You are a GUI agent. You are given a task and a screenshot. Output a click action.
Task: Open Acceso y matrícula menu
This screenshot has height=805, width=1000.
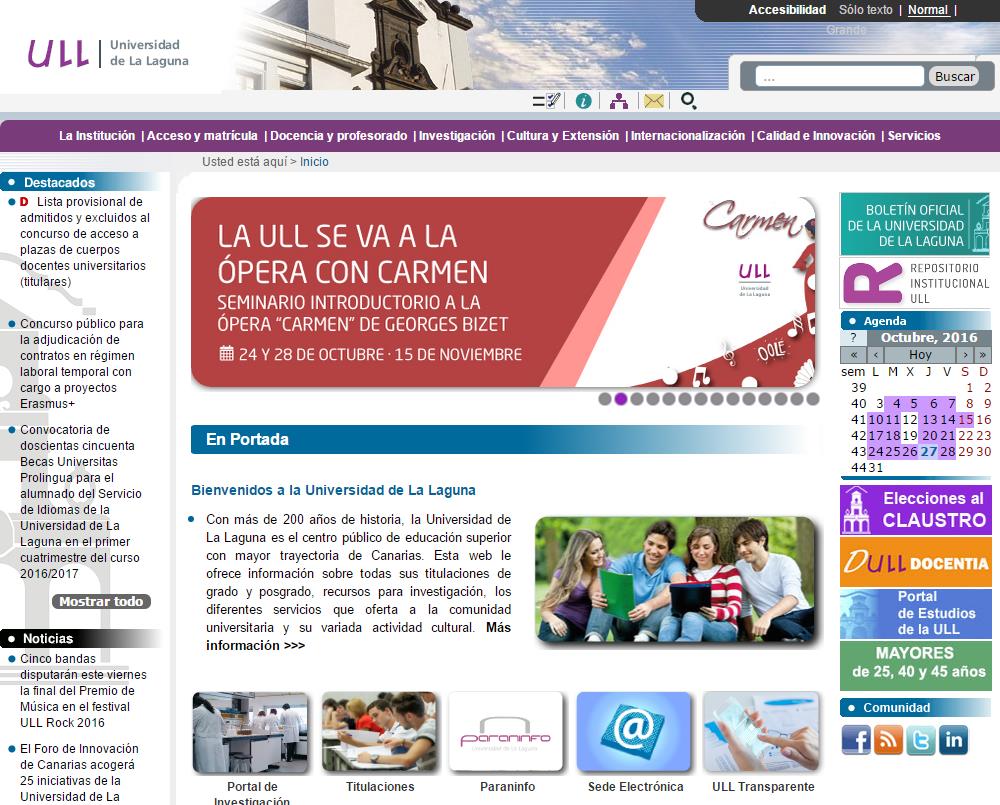point(202,136)
